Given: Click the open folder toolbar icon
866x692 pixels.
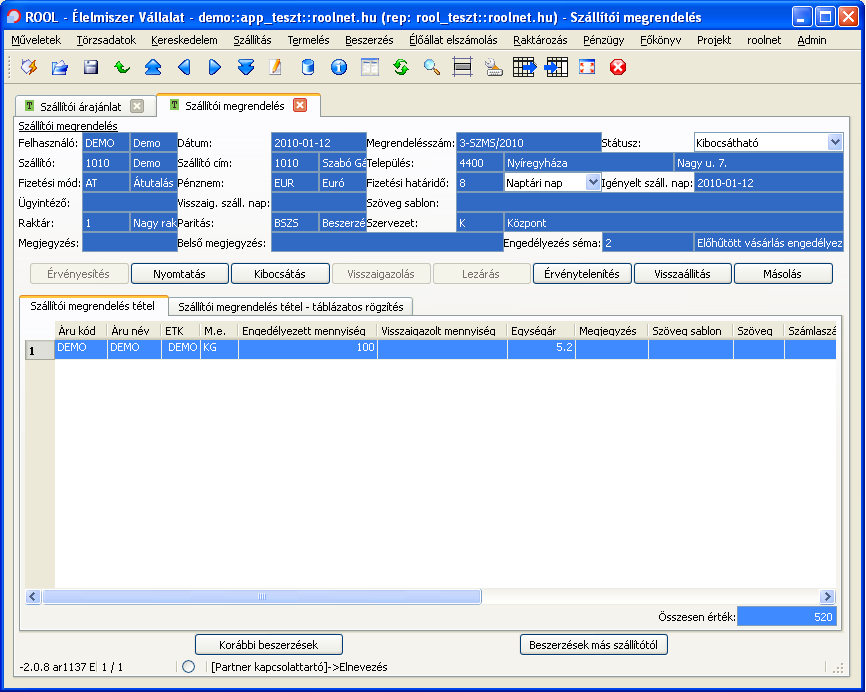Looking at the screenshot, I should [60, 67].
